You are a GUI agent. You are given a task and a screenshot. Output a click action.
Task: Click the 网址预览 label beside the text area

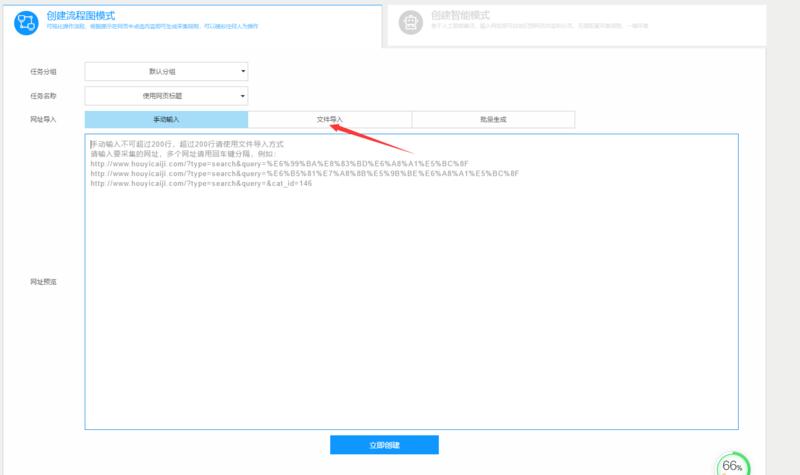coord(44,282)
